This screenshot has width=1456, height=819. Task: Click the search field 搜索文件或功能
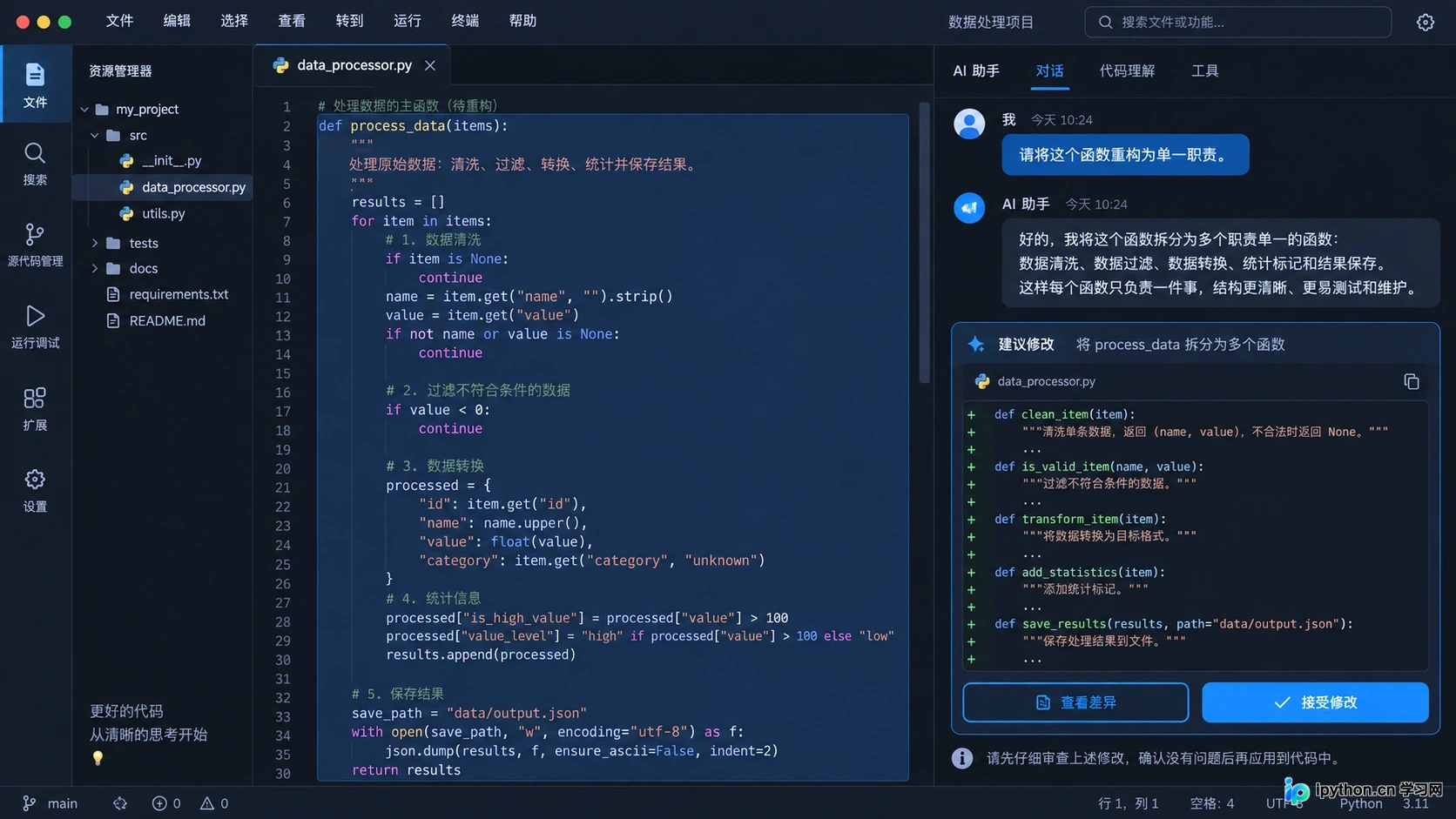1237,23
